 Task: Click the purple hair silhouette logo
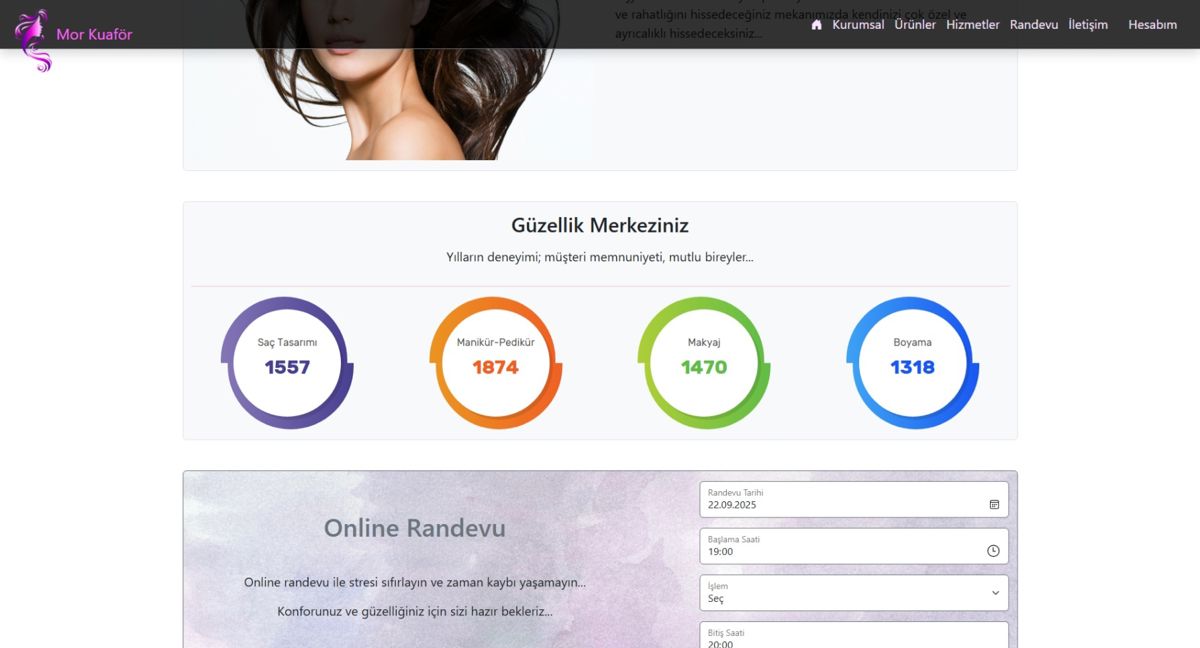[x=32, y=40]
